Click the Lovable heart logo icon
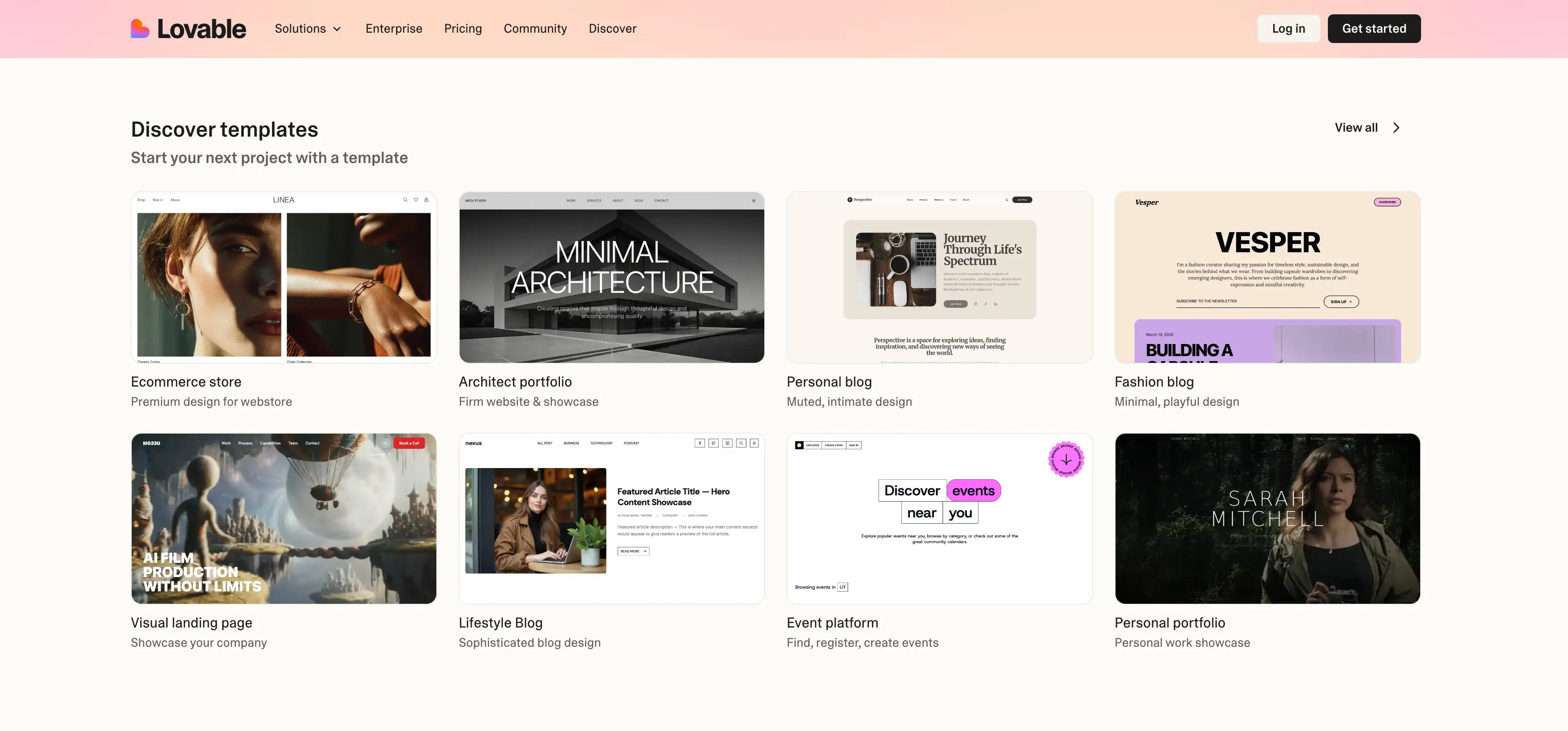 (140, 29)
